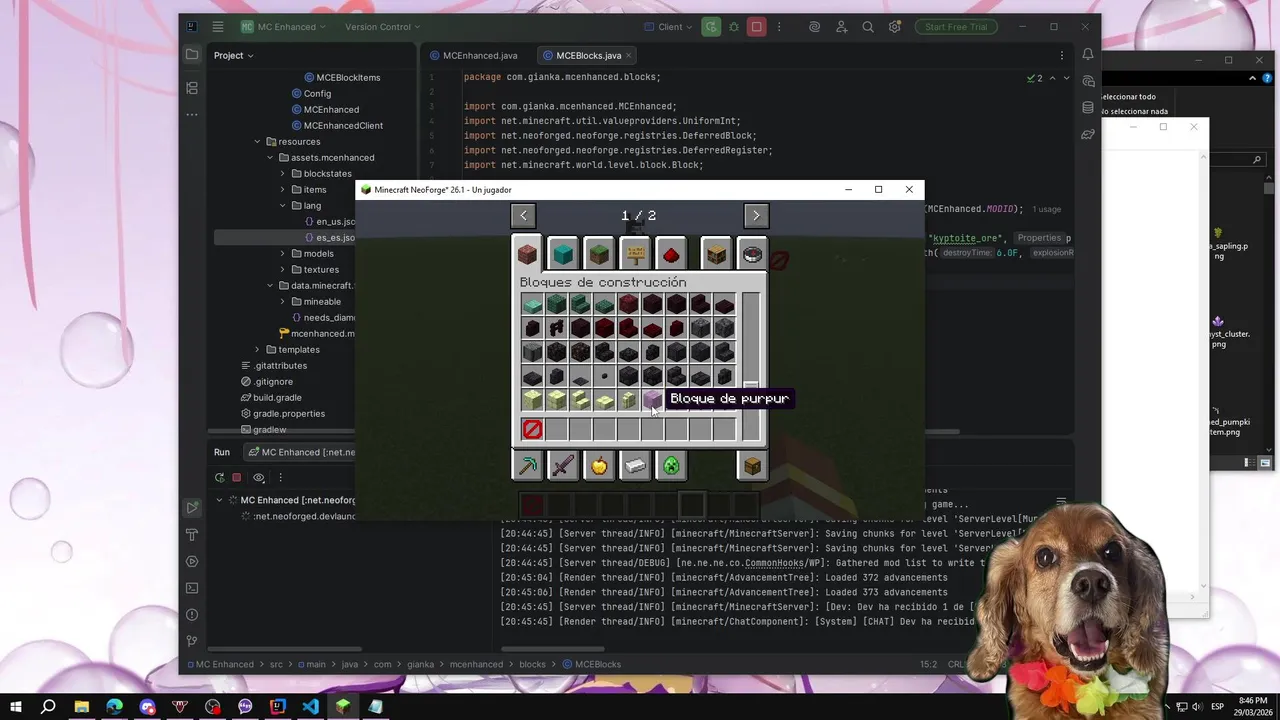Screen dimensions: 1280x720
Task: Open Project view dropdown
Action: point(233,55)
